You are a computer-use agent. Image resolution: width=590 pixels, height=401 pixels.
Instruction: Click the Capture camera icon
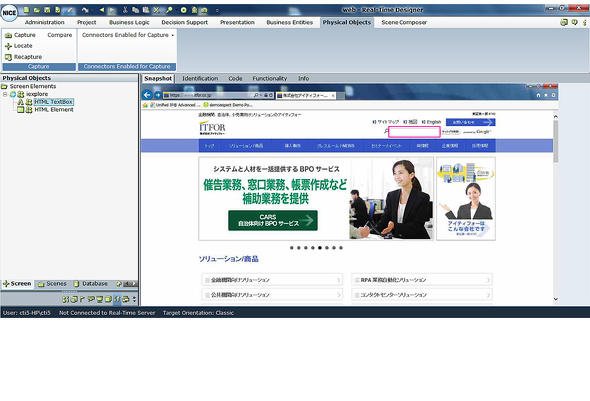click(x=8, y=35)
